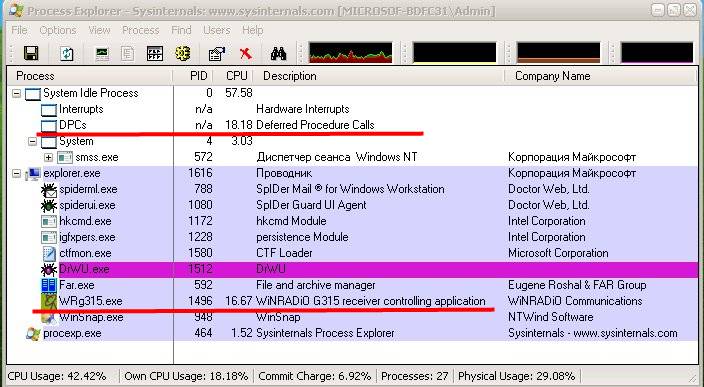Sort by the Description column header
This screenshot has width=704, height=387.
pos(378,76)
